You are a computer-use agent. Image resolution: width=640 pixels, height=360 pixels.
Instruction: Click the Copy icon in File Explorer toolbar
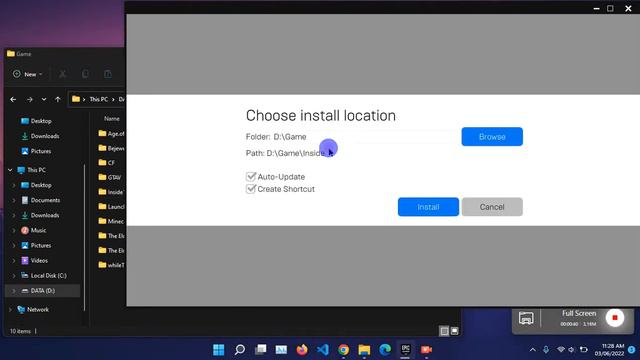85,74
